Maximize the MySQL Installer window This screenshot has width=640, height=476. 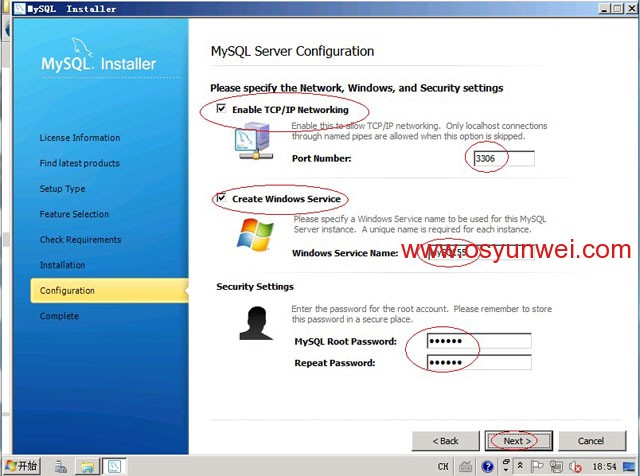(x=618, y=8)
